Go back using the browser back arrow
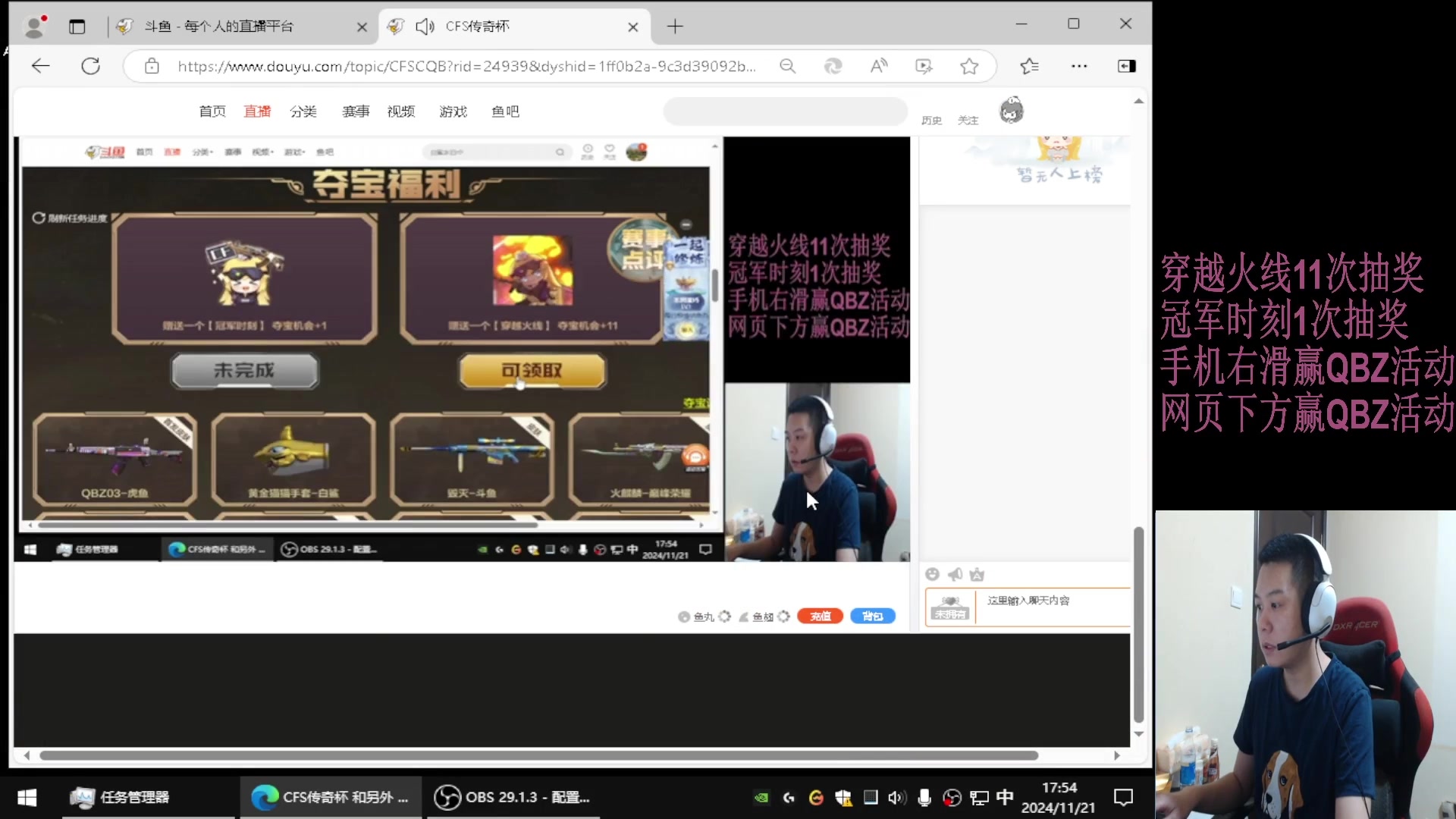This screenshot has width=1456, height=819. coord(41,66)
